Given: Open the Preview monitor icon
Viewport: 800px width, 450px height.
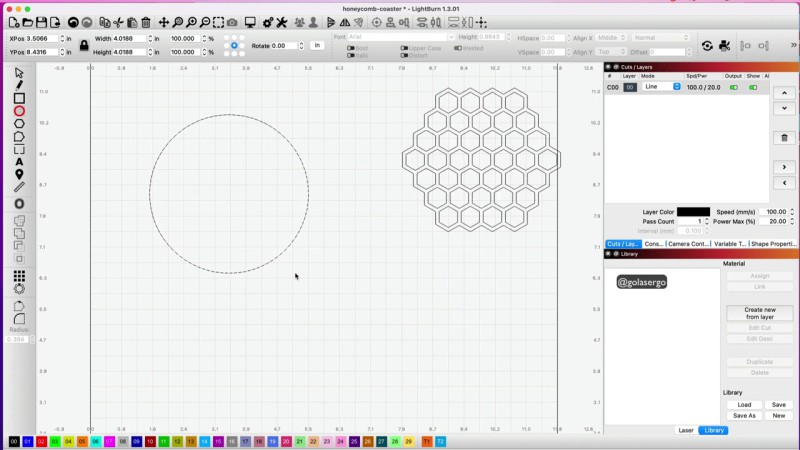Looking at the screenshot, I should 250,22.
